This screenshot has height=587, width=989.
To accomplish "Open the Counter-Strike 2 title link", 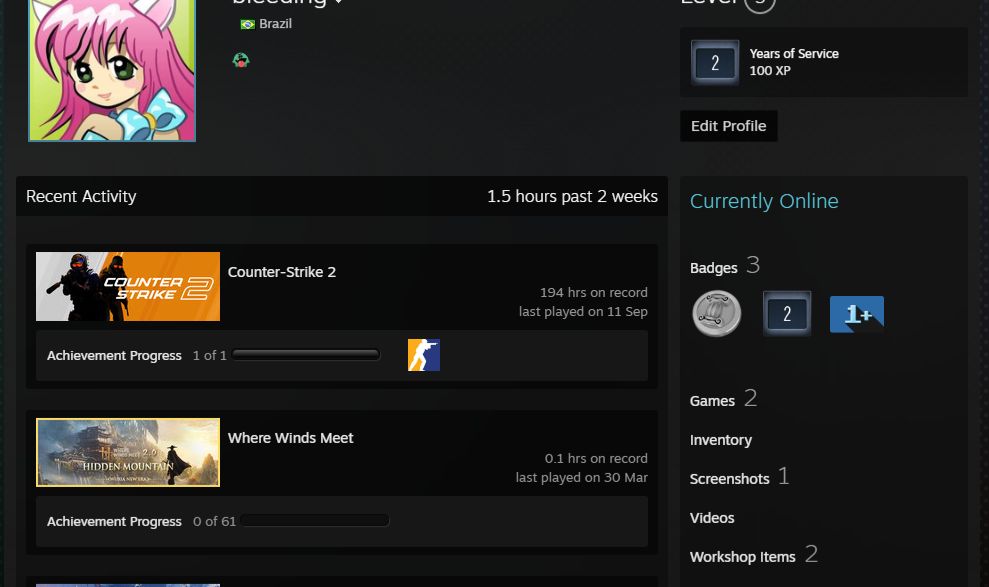I will 282,272.
